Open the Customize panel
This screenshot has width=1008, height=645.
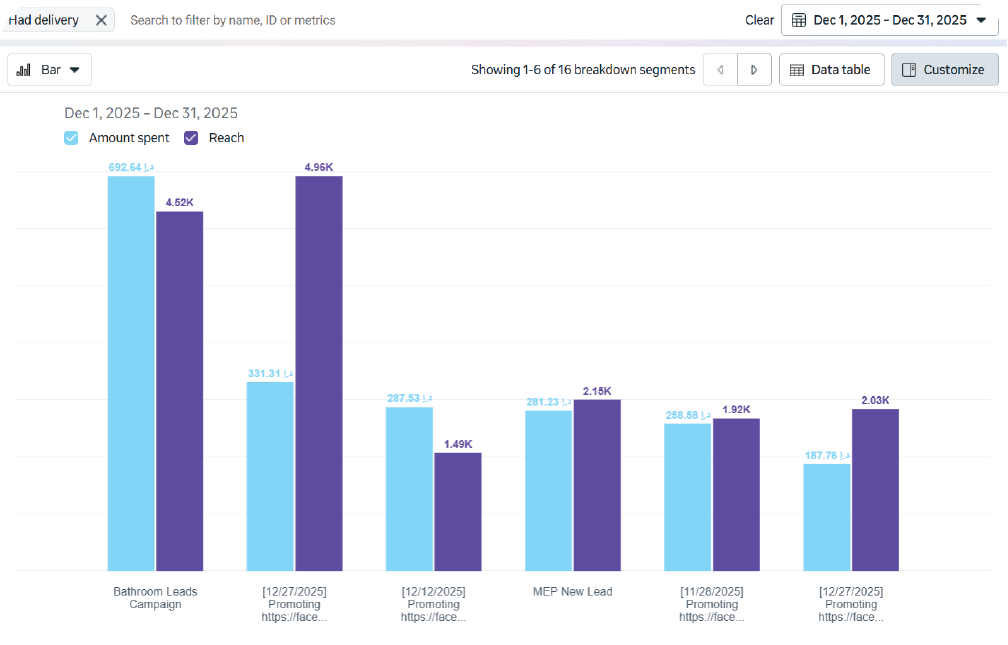[944, 70]
